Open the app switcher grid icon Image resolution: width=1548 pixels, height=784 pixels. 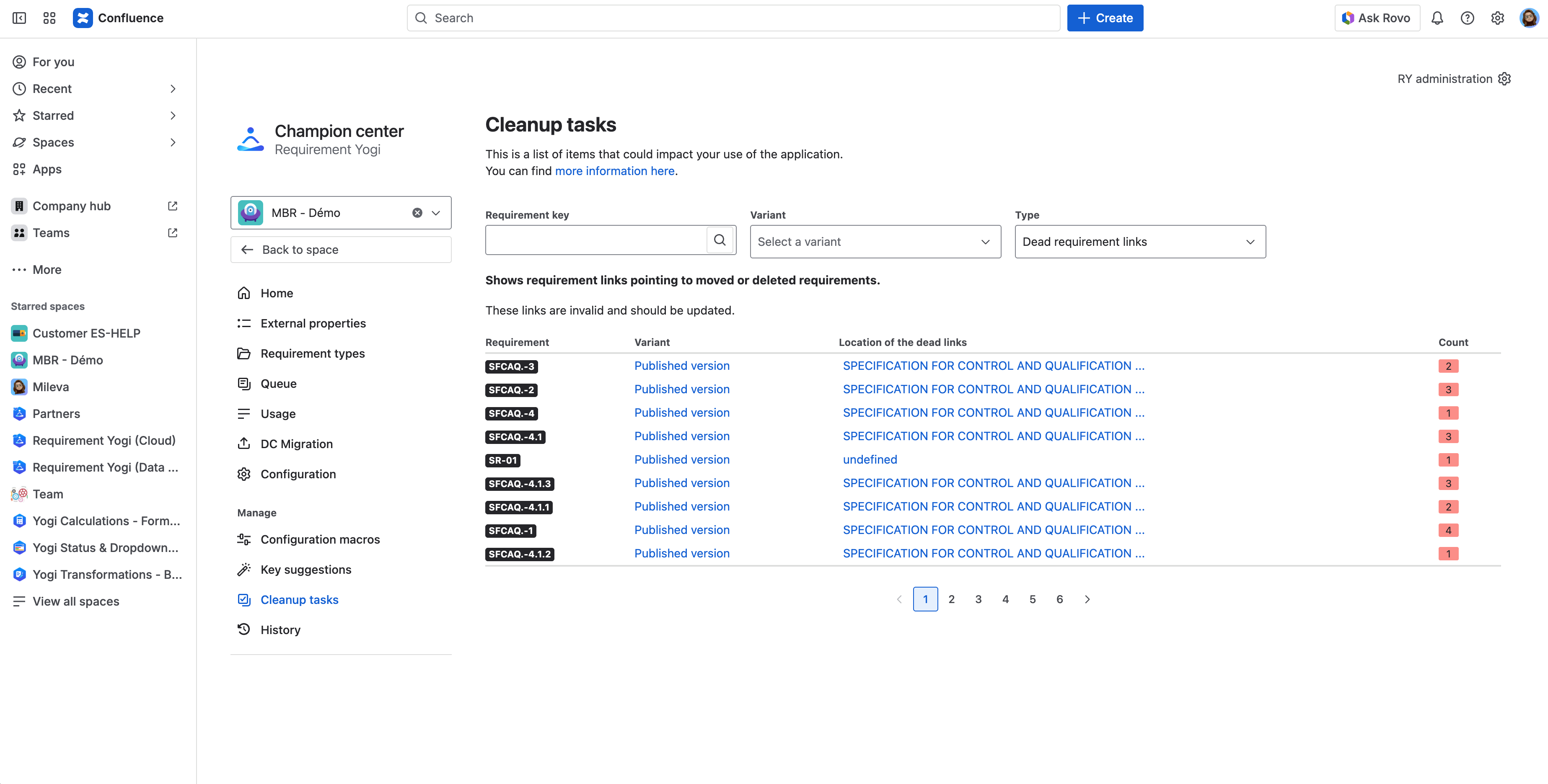point(49,18)
